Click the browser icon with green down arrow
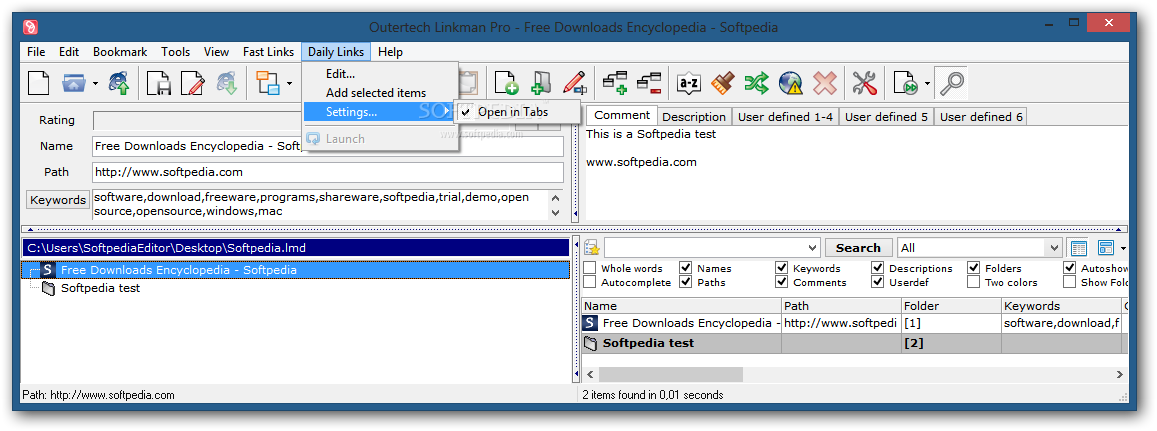Screen dimensions: 1157x431 227,83
